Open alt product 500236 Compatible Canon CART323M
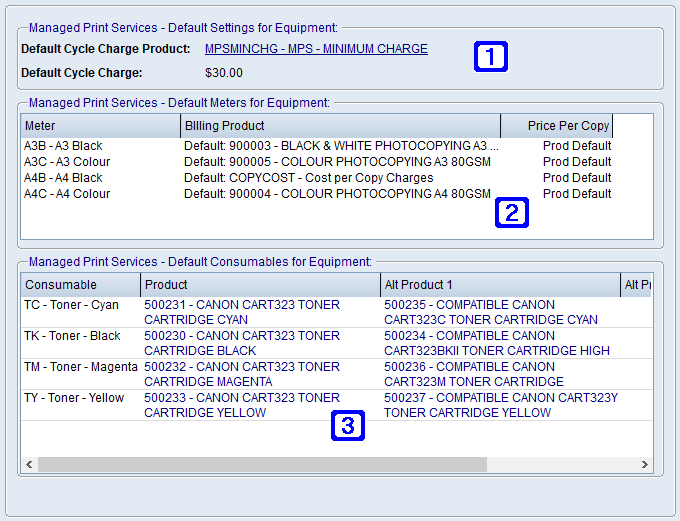 [x=474, y=374]
